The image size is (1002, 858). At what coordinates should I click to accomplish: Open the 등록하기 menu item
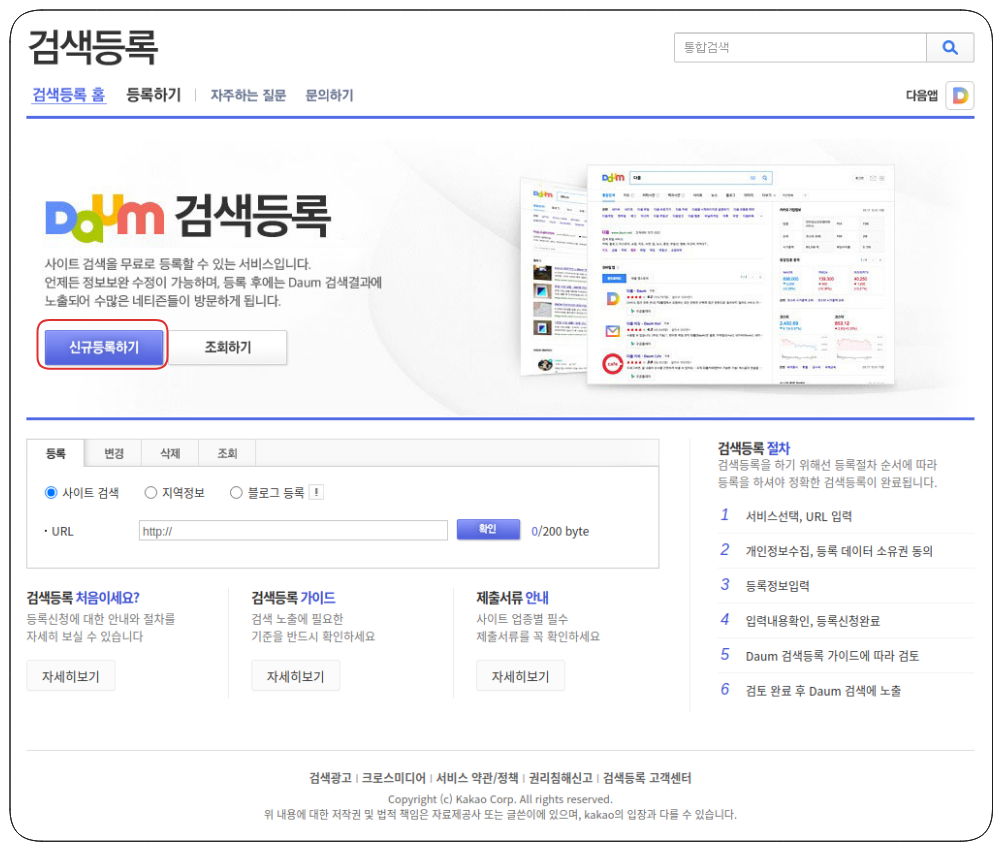pos(153,95)
